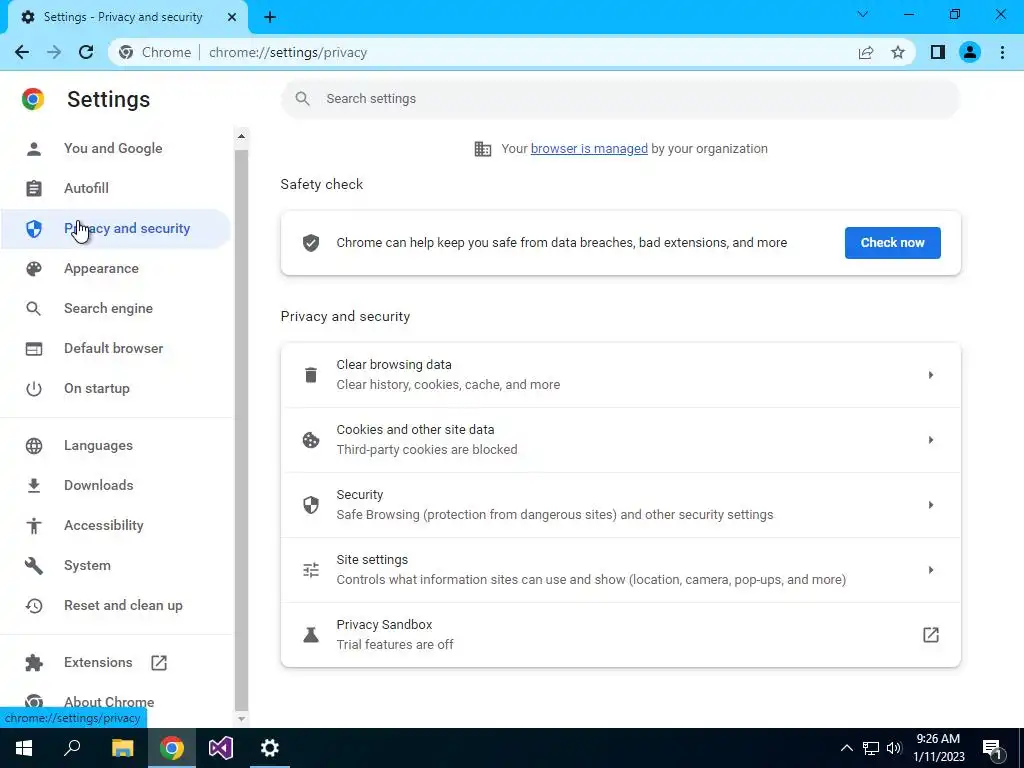
Task: Click the share page icon in address bar
Action: (866, 52)
